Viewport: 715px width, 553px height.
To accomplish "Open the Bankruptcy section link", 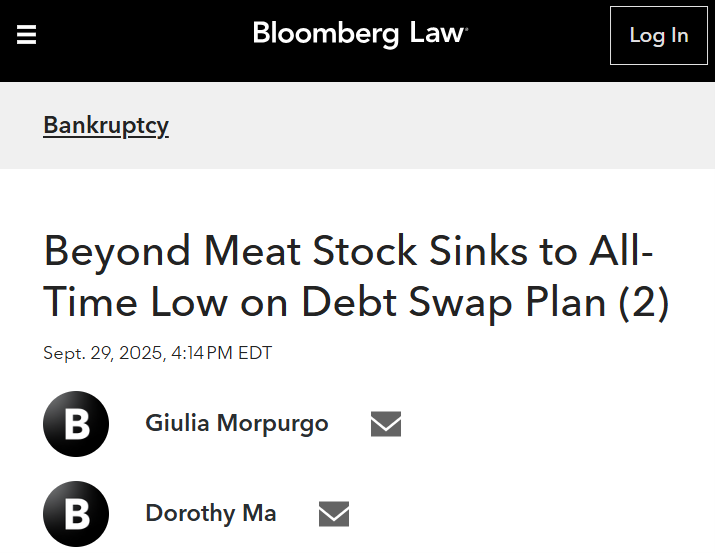I will pos(106,126).
